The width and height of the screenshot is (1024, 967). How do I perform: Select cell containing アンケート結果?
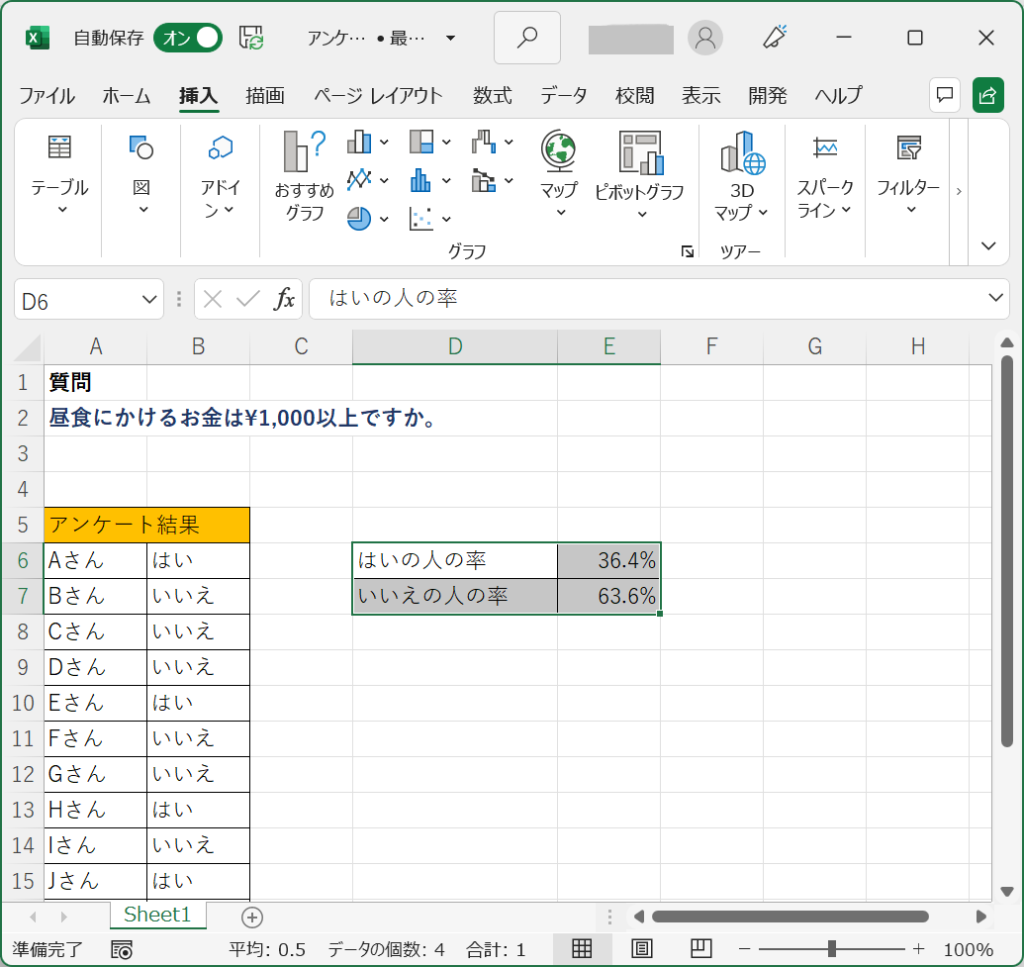[147, 525]
